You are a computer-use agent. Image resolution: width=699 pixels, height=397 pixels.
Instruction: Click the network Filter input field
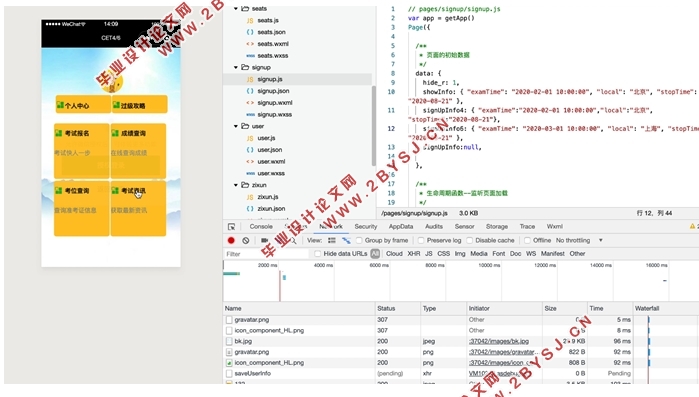[x=266, y=254]
